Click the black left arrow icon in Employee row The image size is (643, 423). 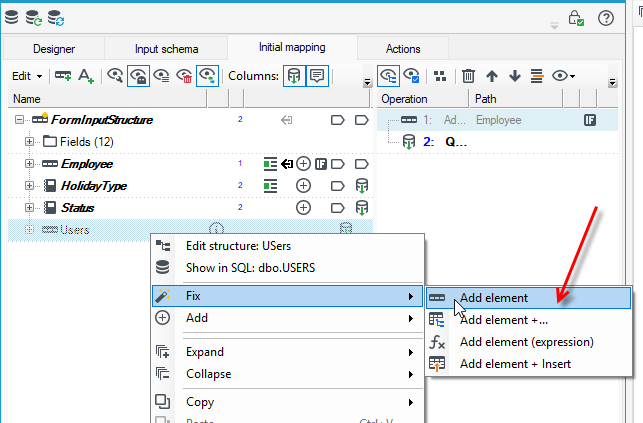tap(287, 164)
